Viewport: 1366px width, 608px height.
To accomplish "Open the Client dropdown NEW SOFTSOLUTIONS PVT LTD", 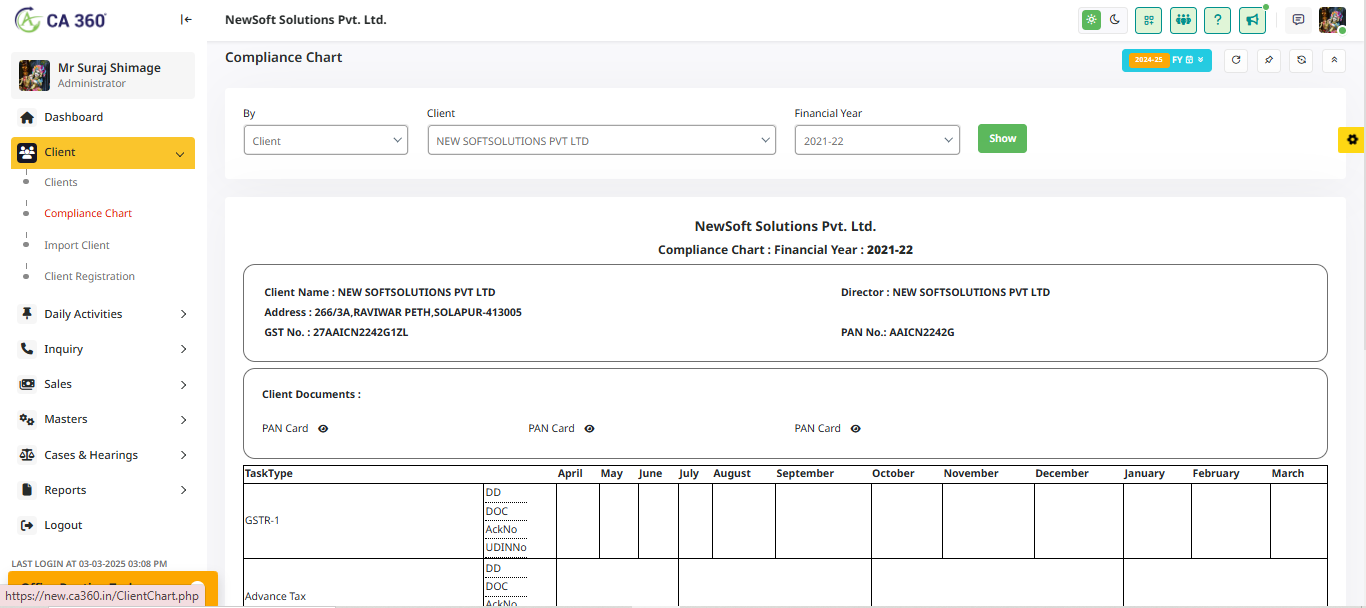I will [601, 140].
